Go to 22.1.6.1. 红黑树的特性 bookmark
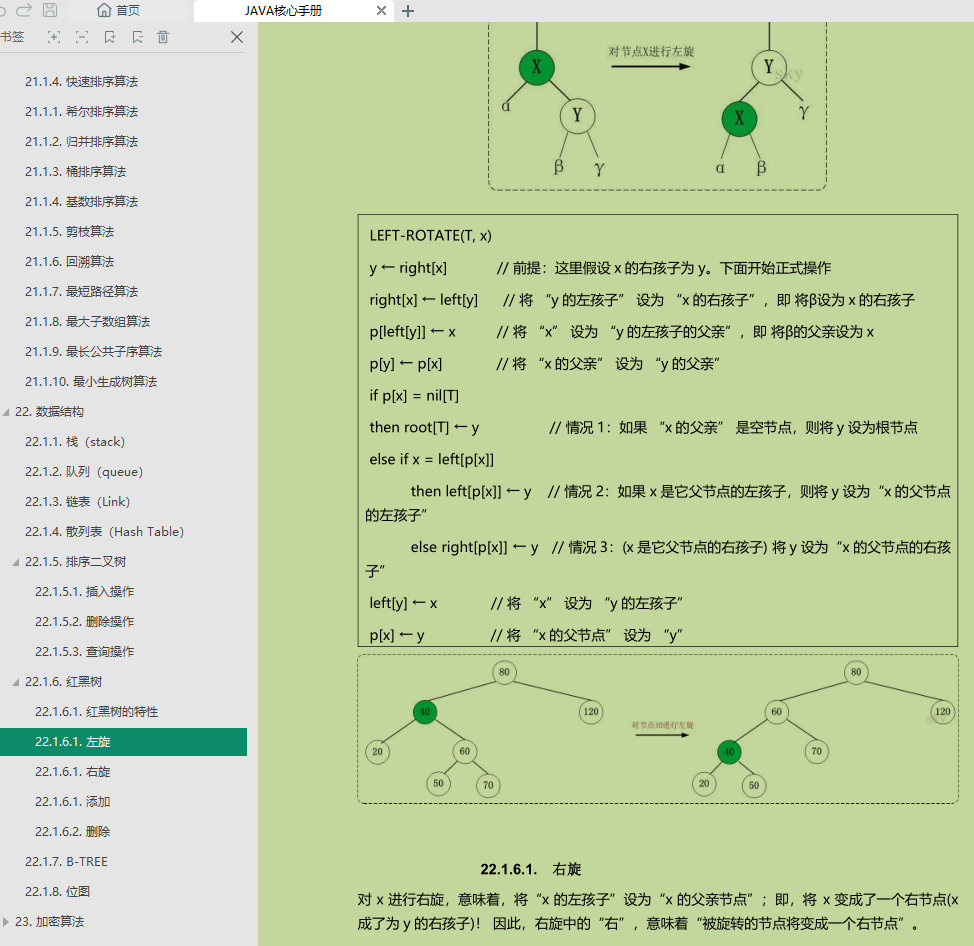Viewport: 974px width, 946px height. pyautogui.click(x=96, y=712)
